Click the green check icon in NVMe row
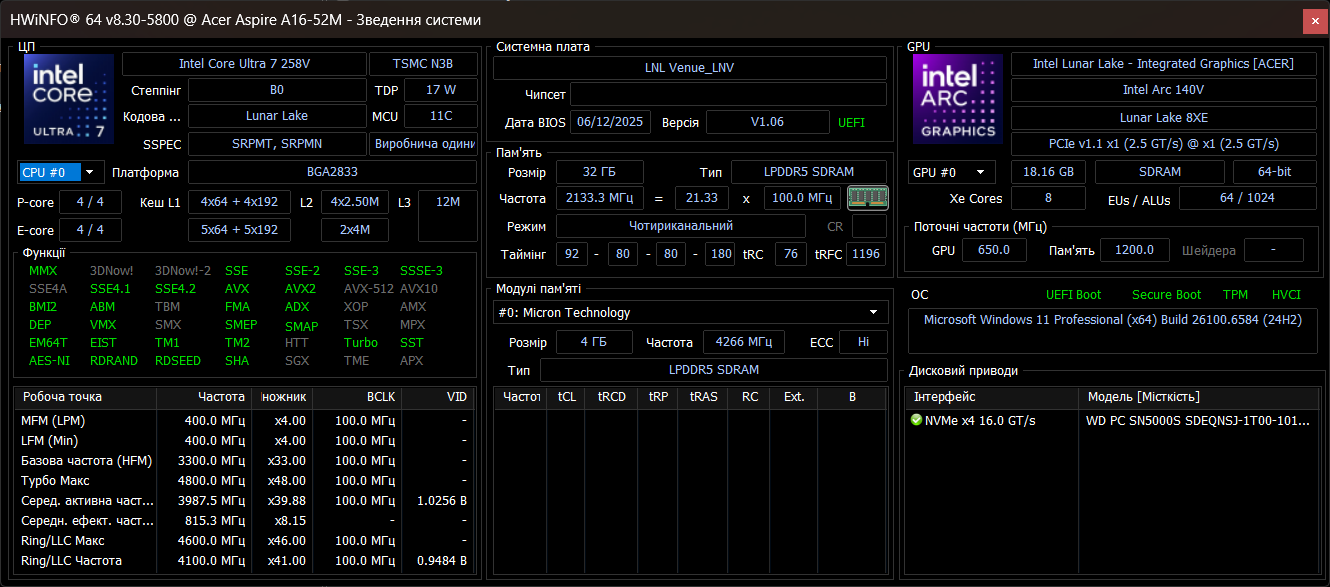Viewport: 1330px width, 587px height. coord(916,420)
